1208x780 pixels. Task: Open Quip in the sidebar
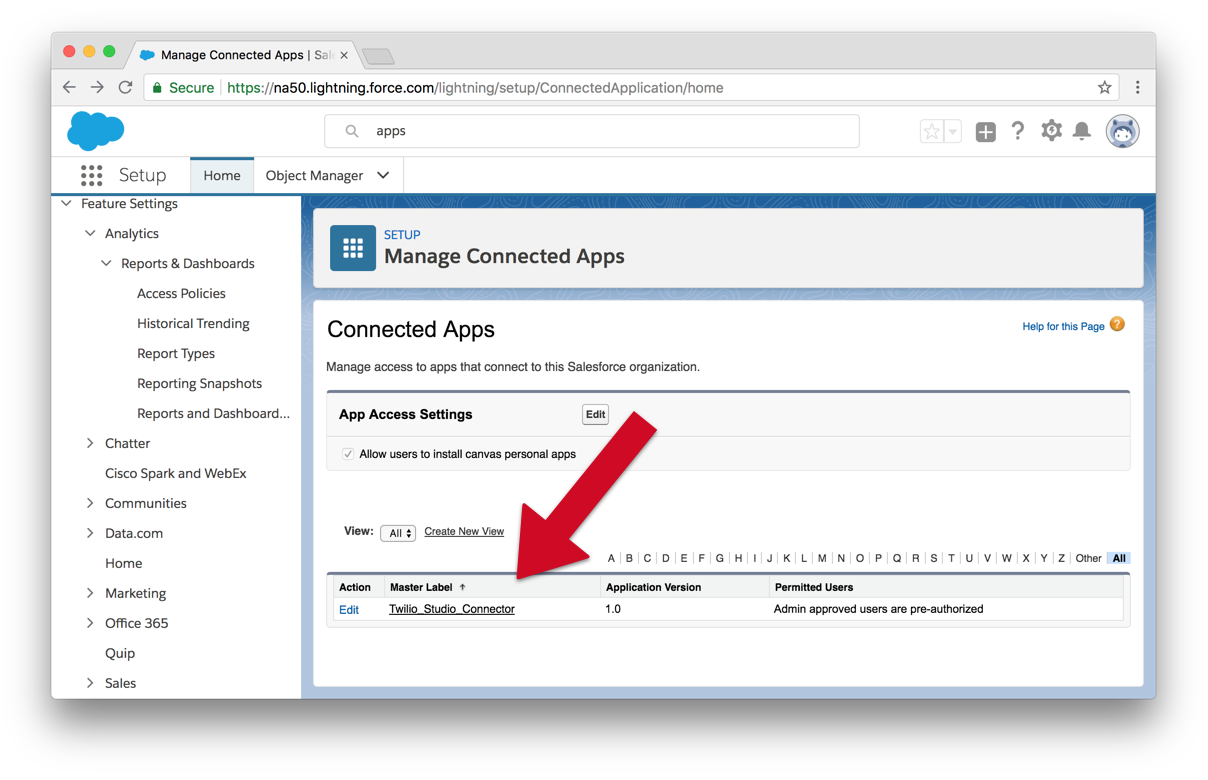(x=120, y=653)
